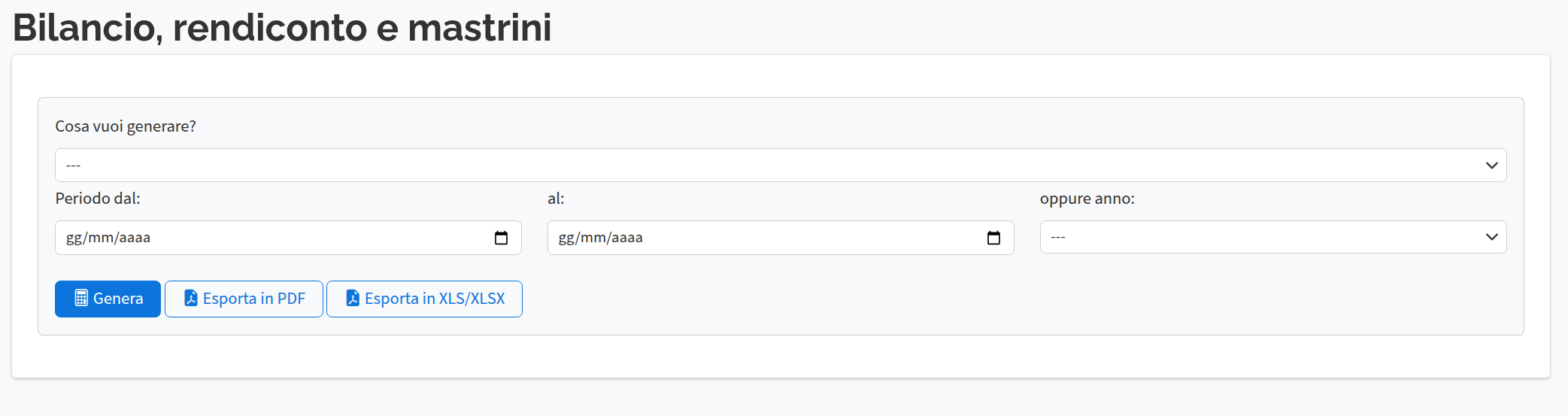The height and width of the screenshot is (416, 1568).
Task: Click the oppure anno: label
Action: point(1087,199)
